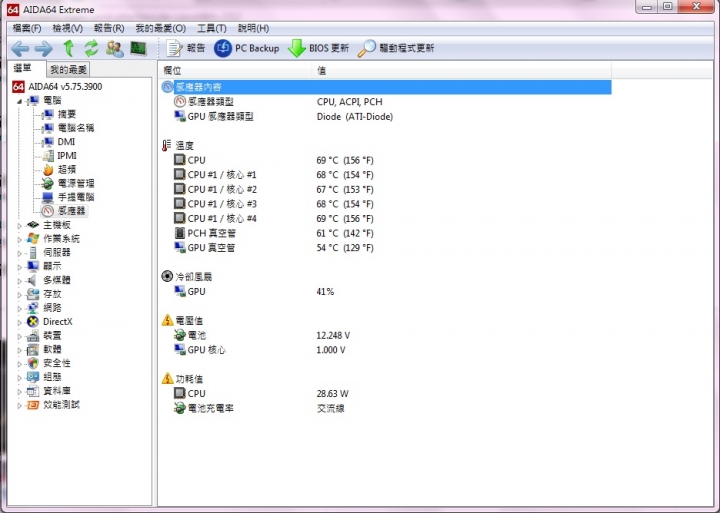Collapse the 電腦 tree node arrow

[19, 101]
